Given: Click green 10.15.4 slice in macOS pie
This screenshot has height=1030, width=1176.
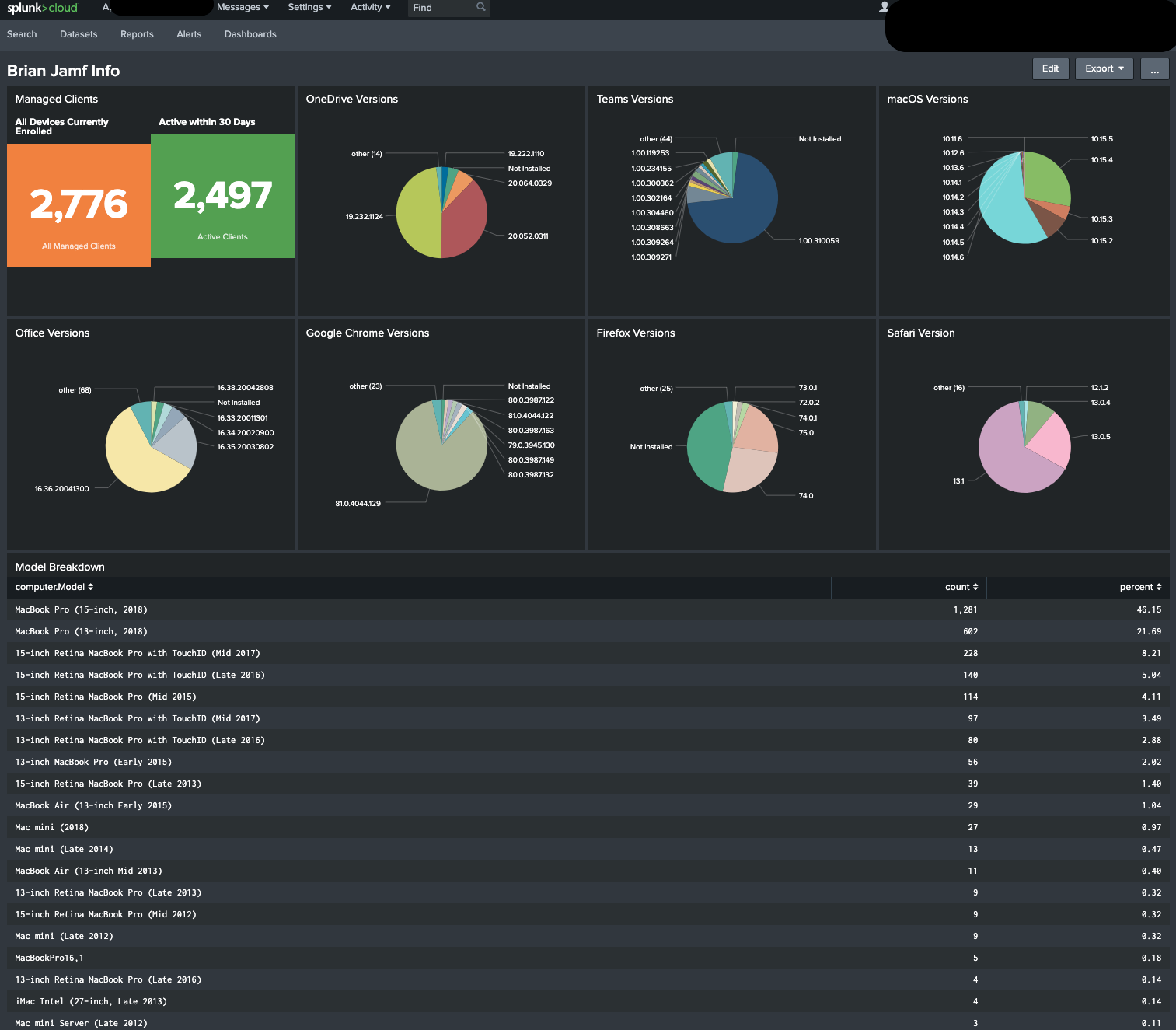Looking at the screenshot, I should [x=1047, y=179].
